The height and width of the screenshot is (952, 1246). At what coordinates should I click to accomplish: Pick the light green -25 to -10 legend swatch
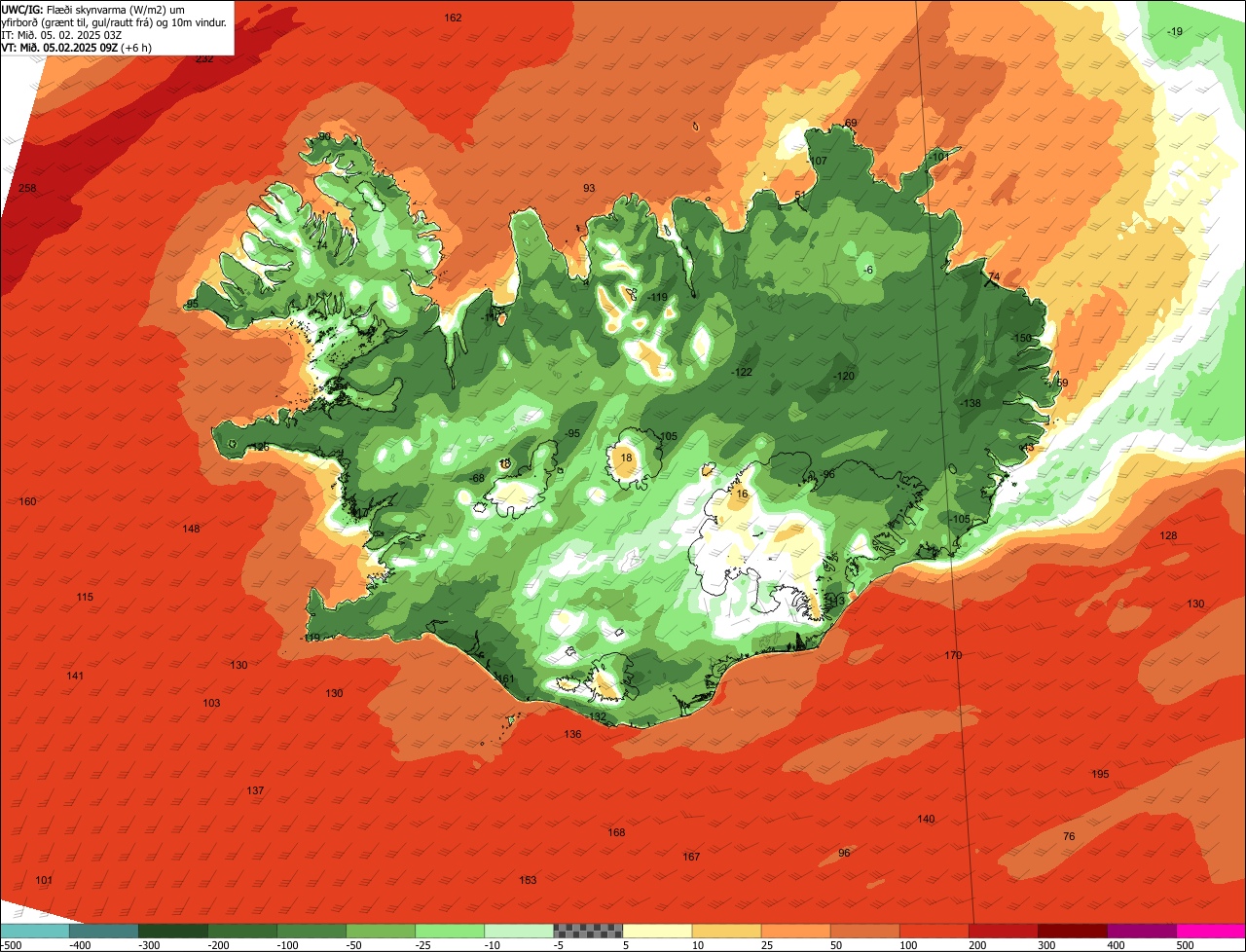(x=450, y=931)
